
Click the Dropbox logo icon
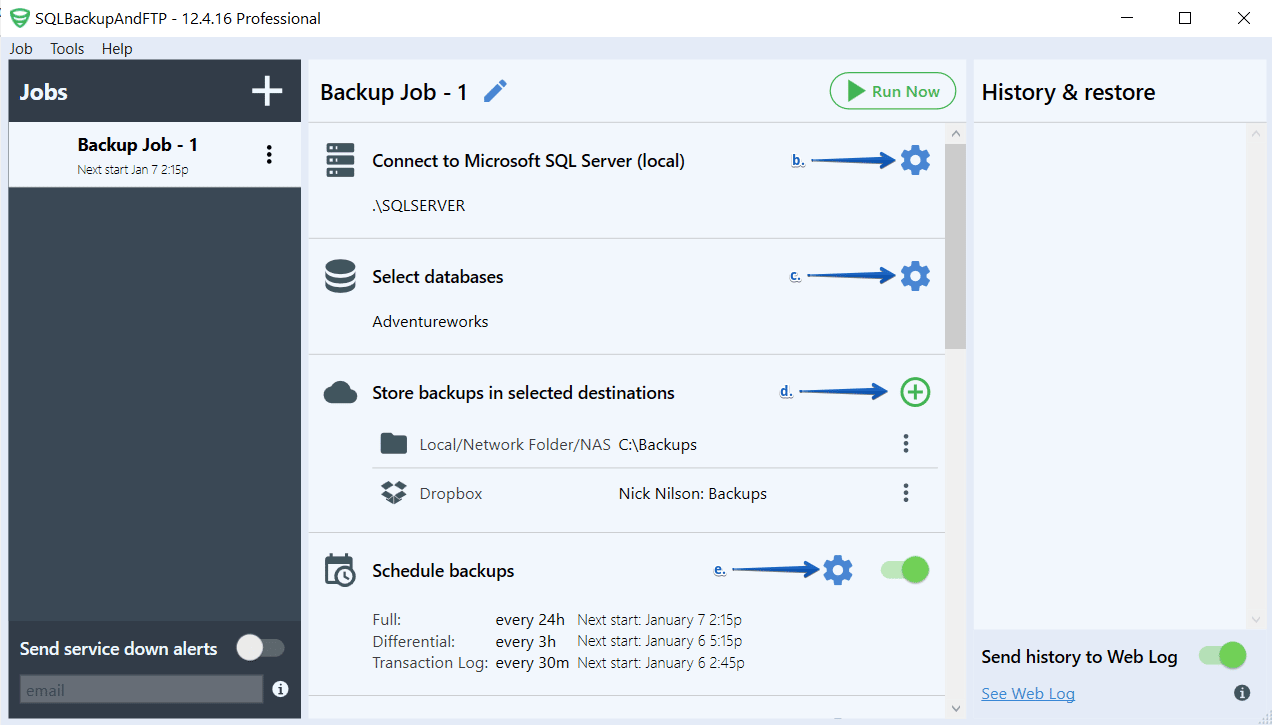[394, 493]
